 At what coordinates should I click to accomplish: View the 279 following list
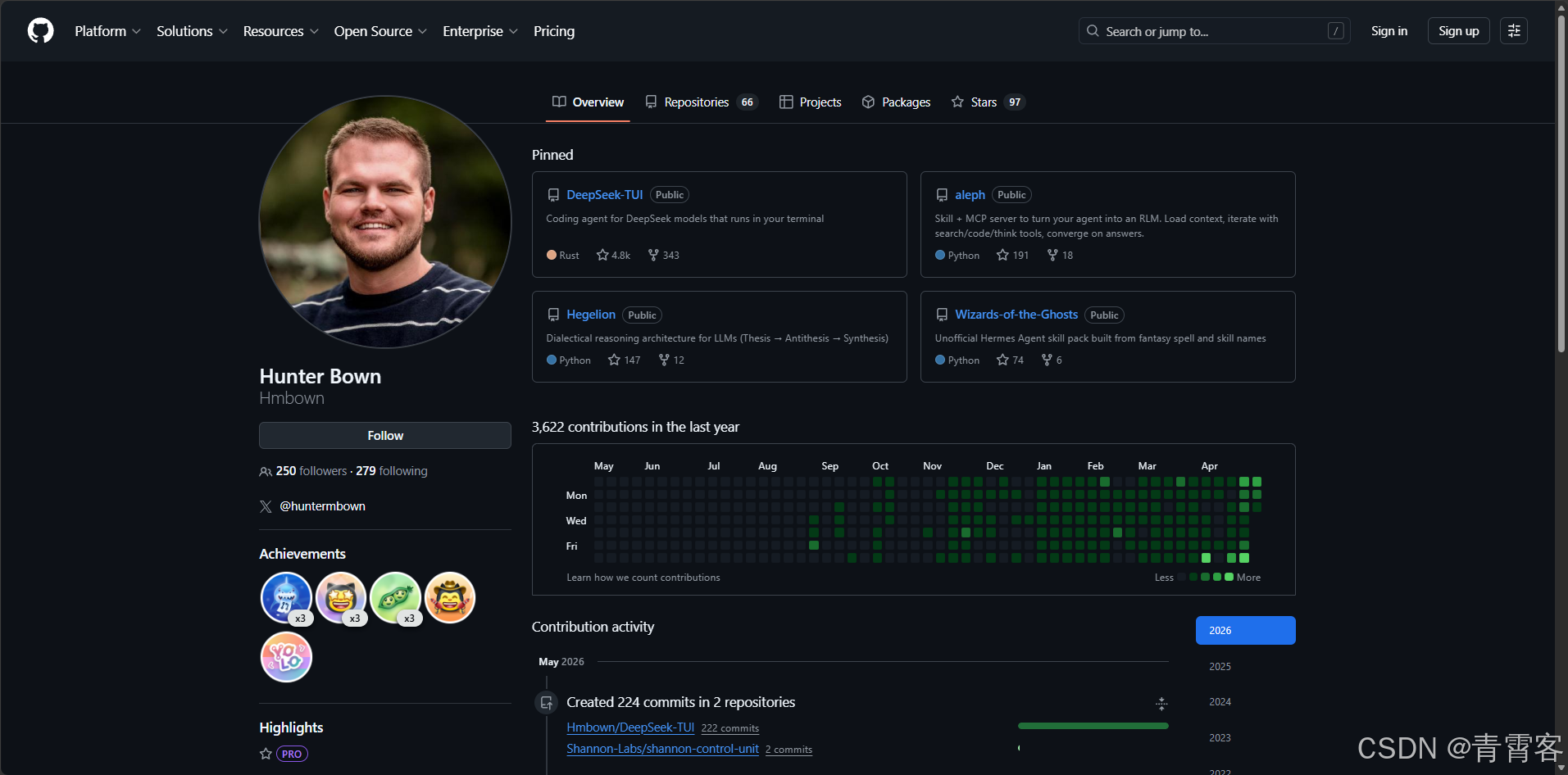click(x=392, y=471)
